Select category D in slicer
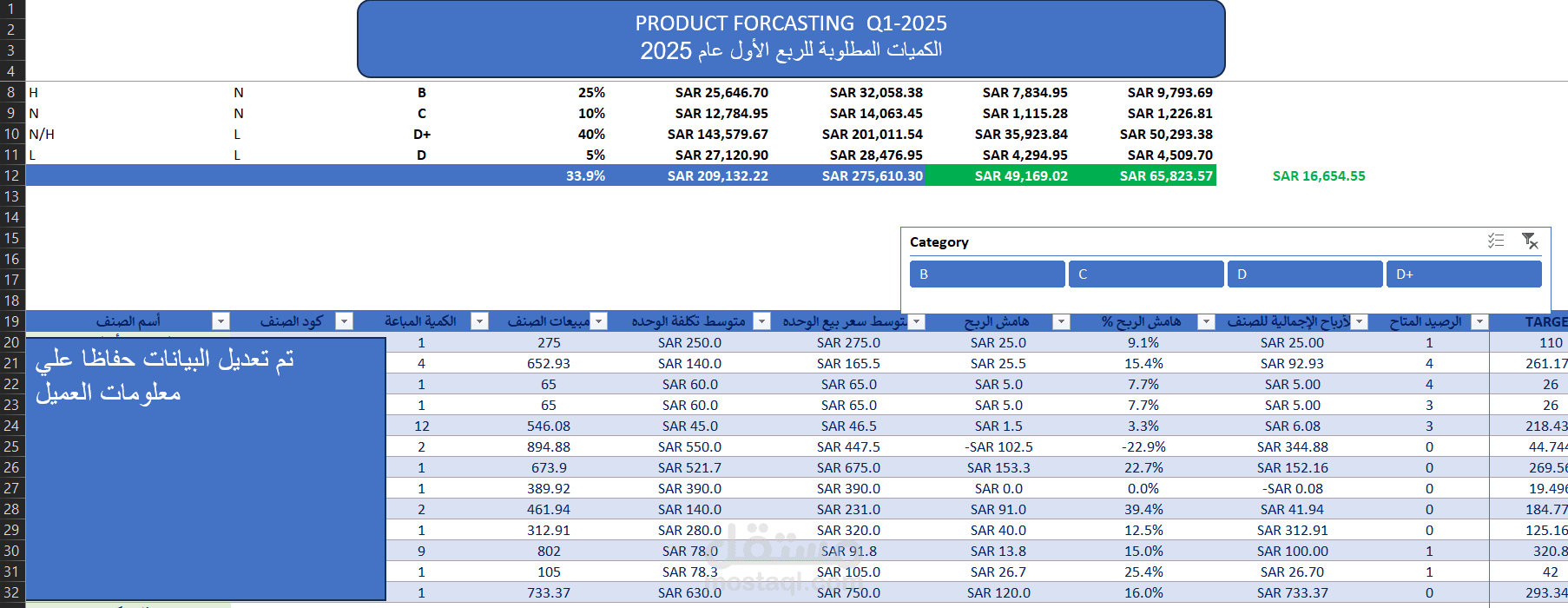 pyautogui.click(x=1305, y=274)
